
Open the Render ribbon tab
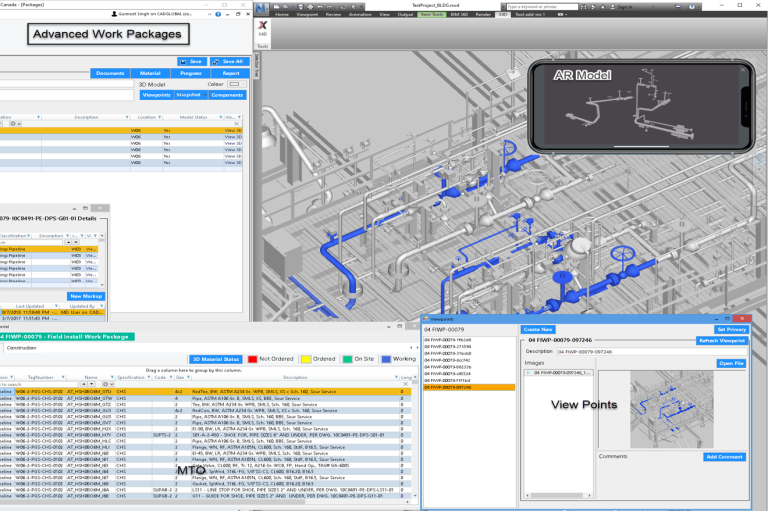[483, 15]
